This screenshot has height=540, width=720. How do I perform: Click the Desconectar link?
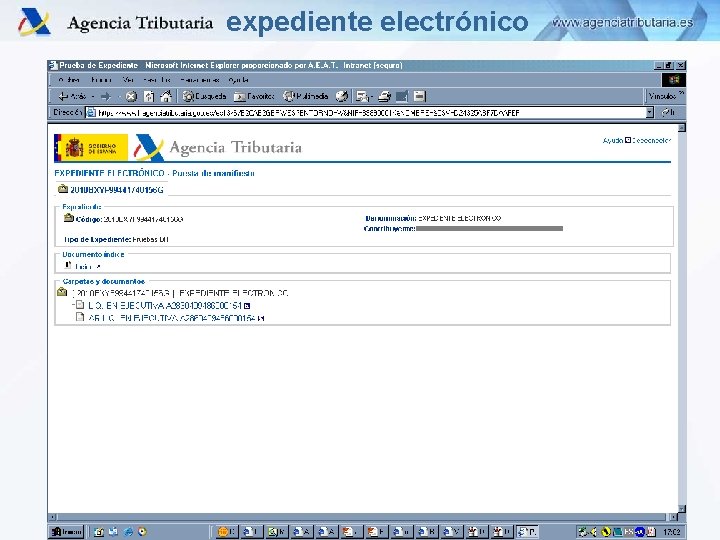(651, 140)
